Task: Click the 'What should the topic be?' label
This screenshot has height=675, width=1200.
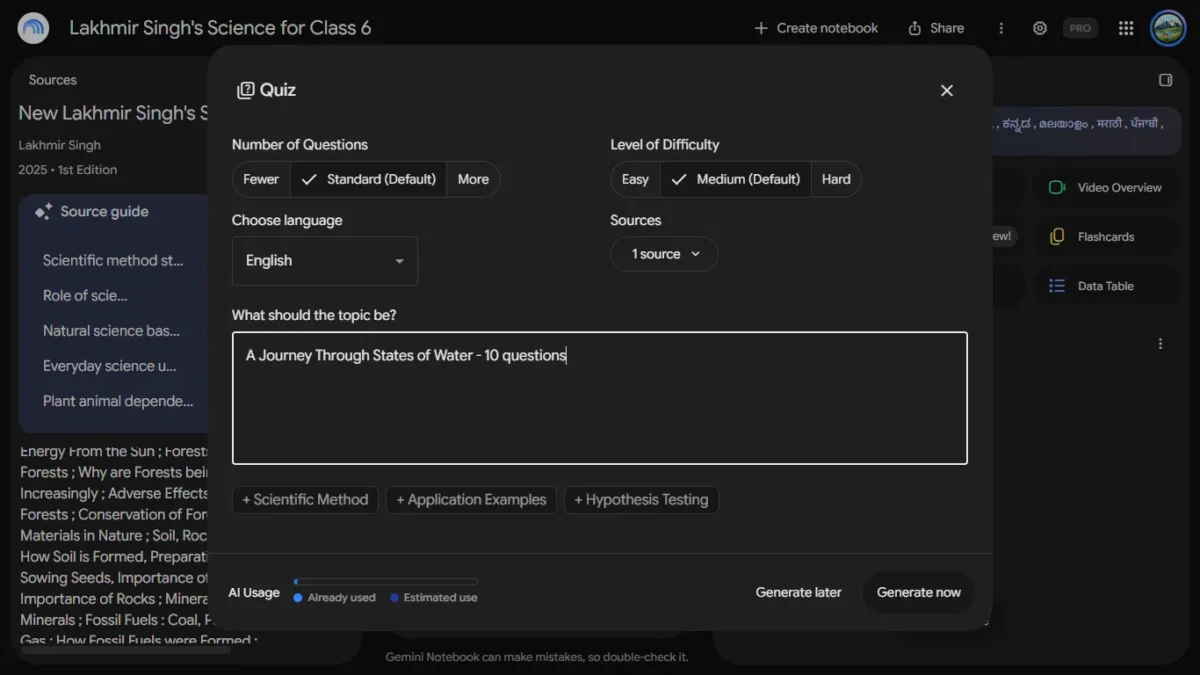Action: (x=314, y=315)
